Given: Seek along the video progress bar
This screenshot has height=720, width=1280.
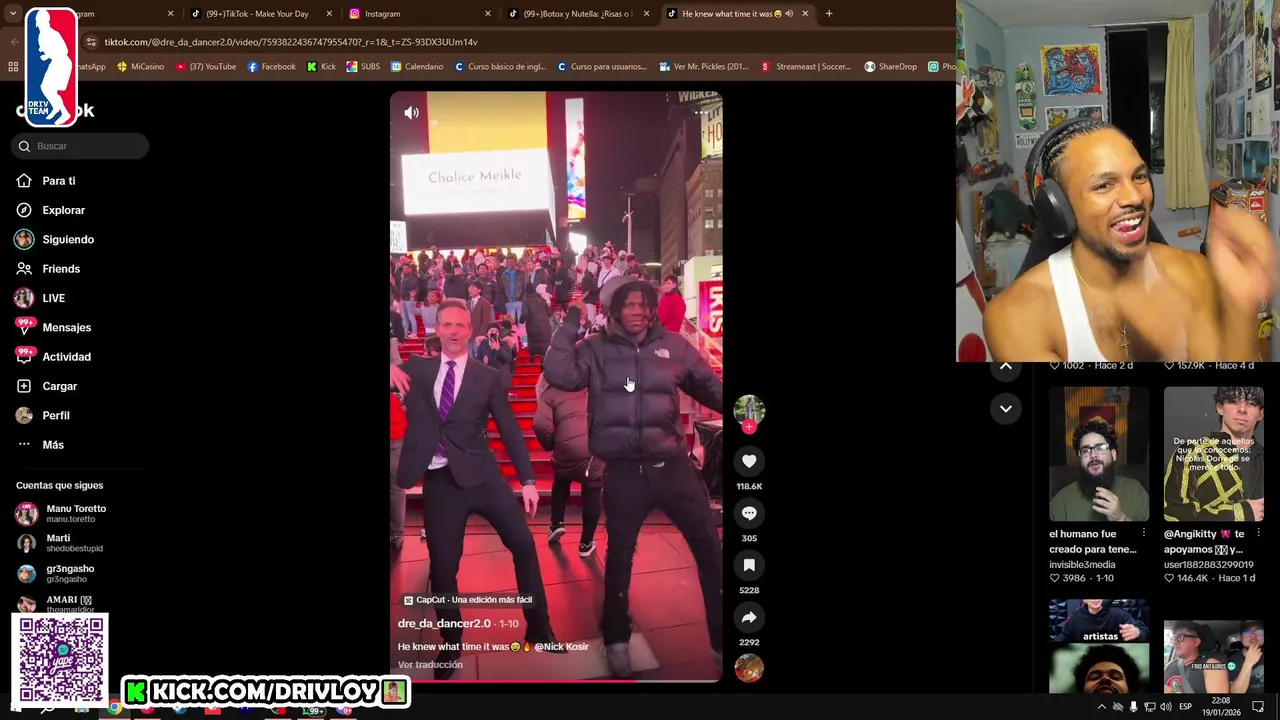Looking at the screenshot, I should [x=556, y=681].
